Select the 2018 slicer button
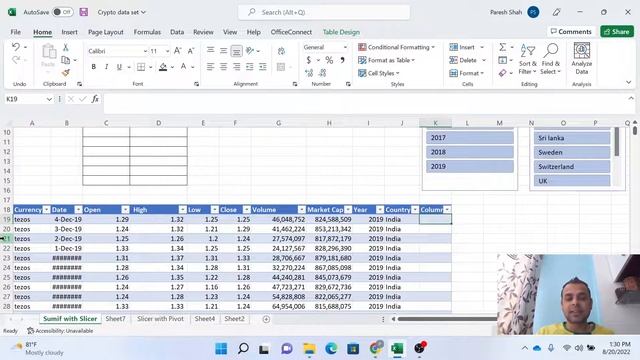Screen dimensions: 640x360 (x=470, y=152)
